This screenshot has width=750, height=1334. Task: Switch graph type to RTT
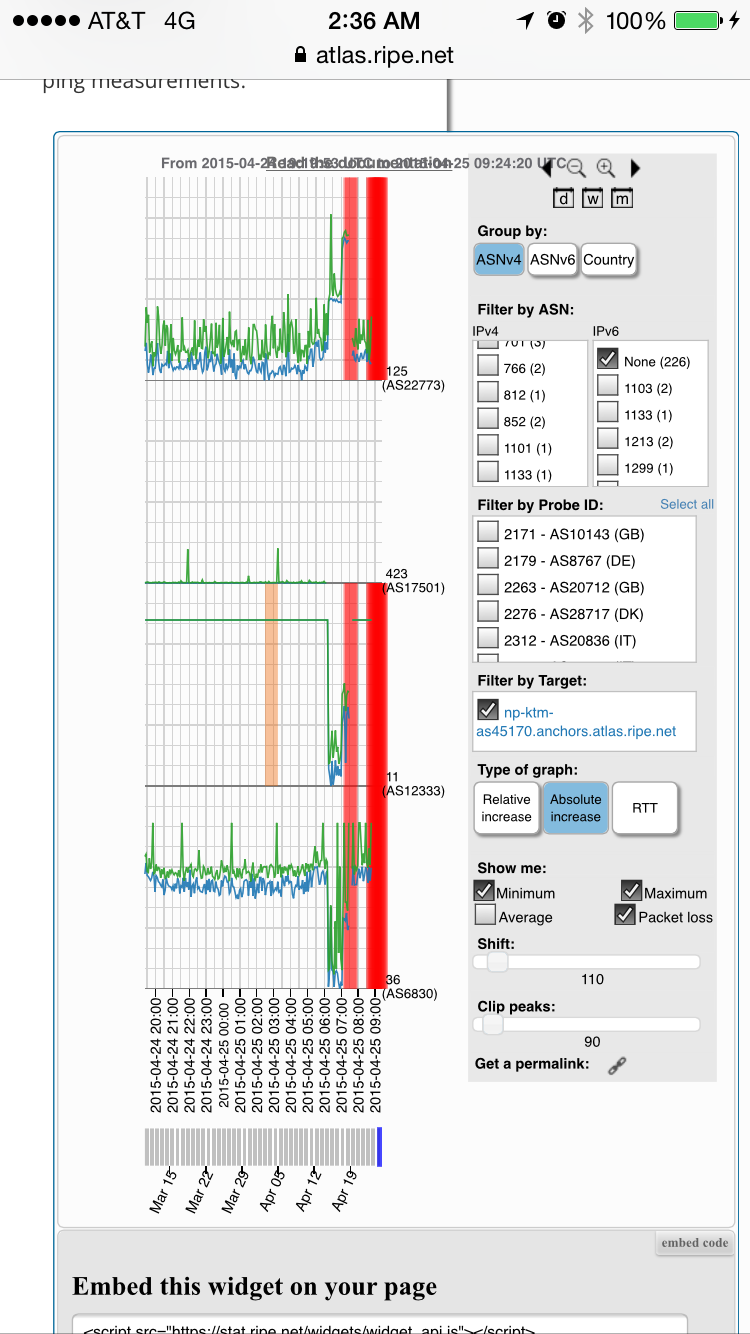(x=645, y=808)
